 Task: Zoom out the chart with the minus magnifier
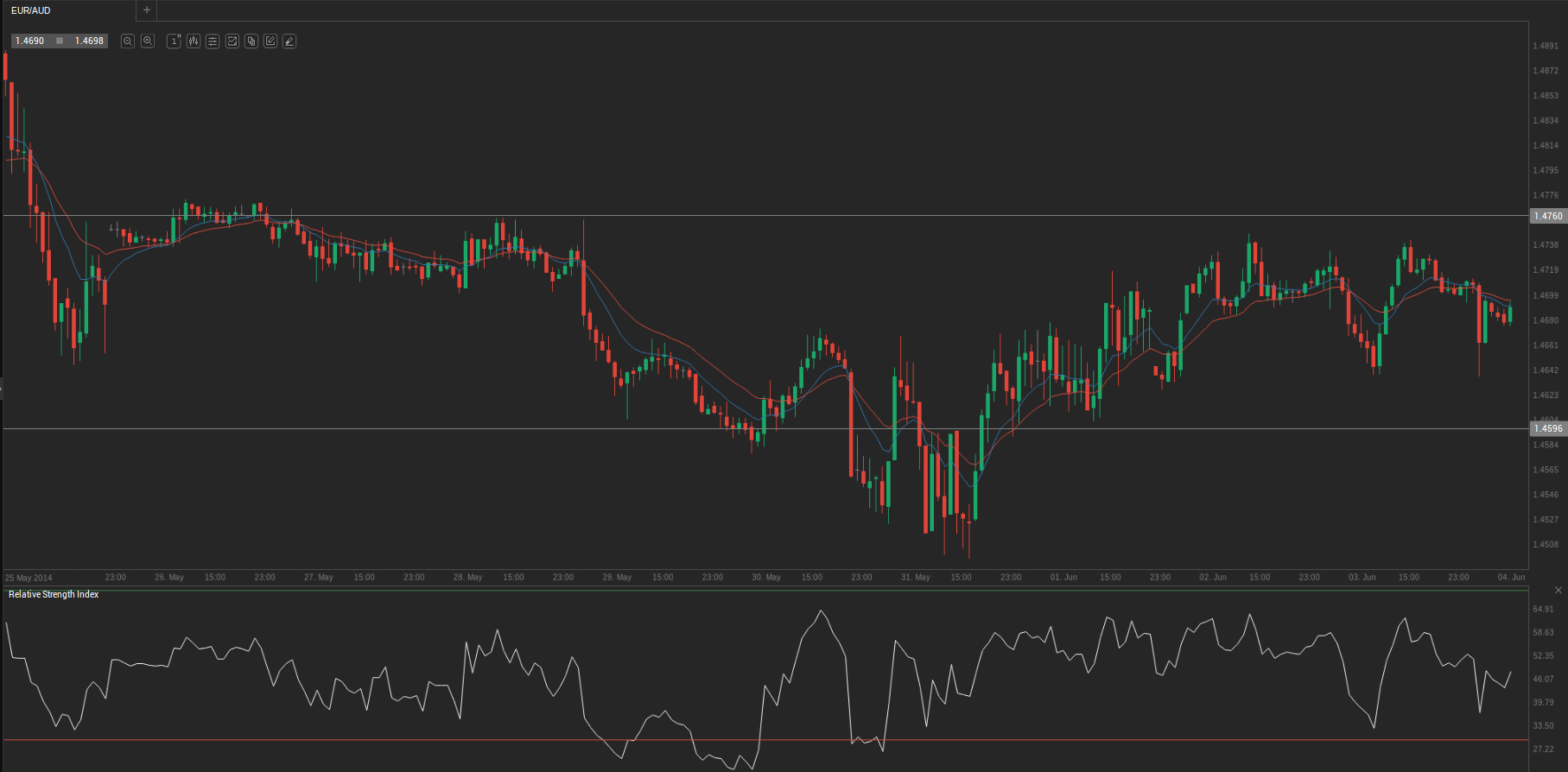128,41
